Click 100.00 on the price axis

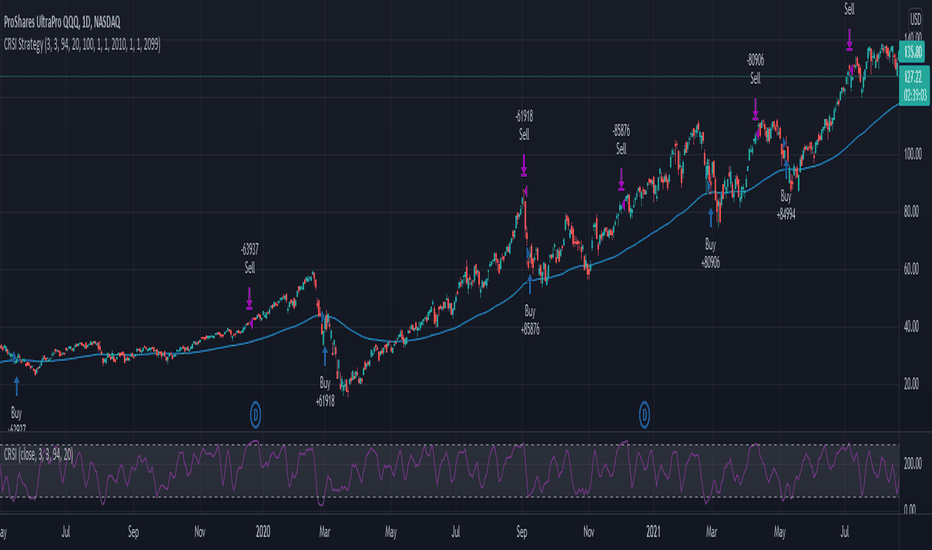[912, 155]
